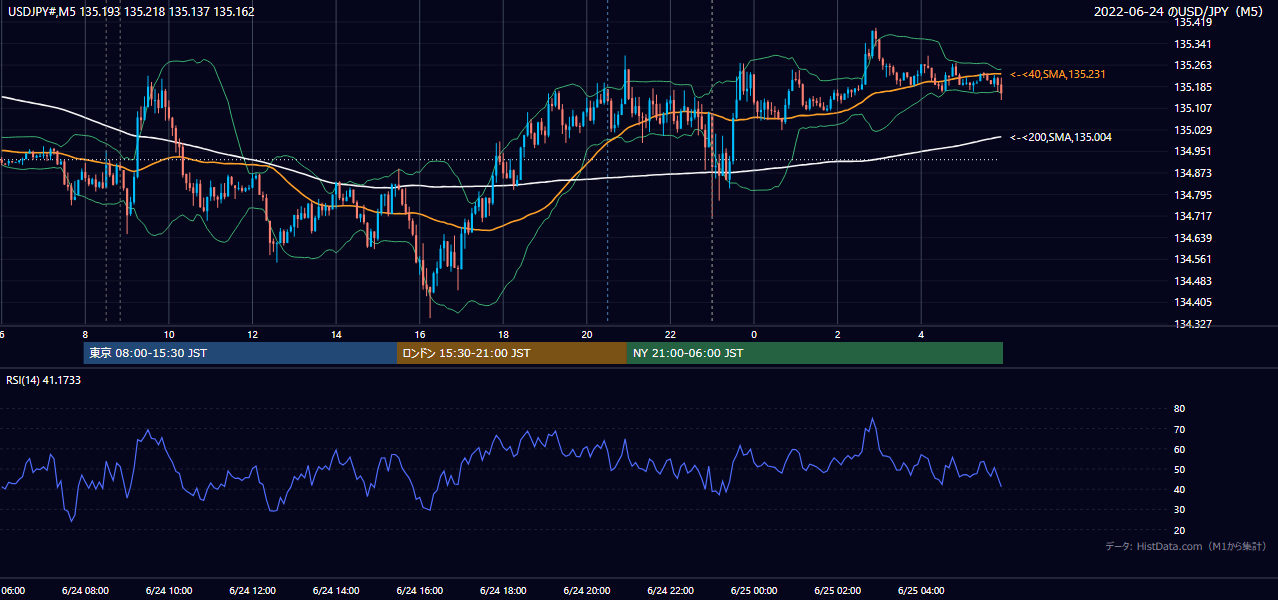
Task: Click the 6/24 20:00 date axis label
Action: pos(587,591)
